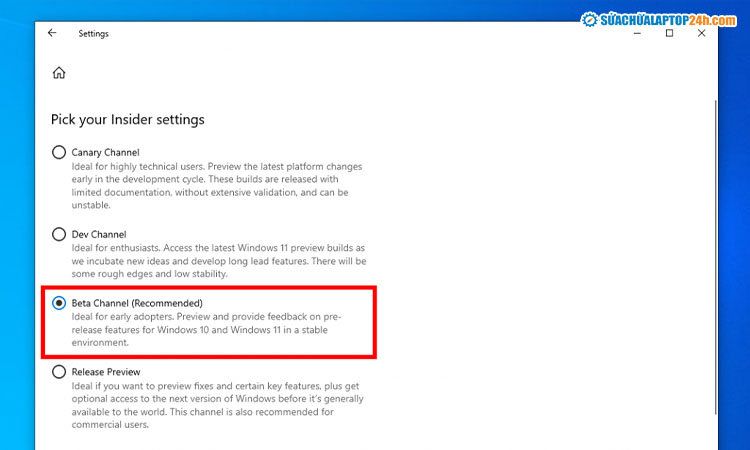Go back using the arrow icon
Screen dimensions: 750x450
coord(52,33)
